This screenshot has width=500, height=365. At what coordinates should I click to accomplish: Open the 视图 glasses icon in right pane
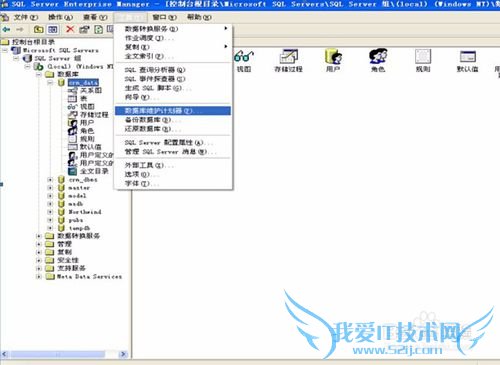(244, 56)
